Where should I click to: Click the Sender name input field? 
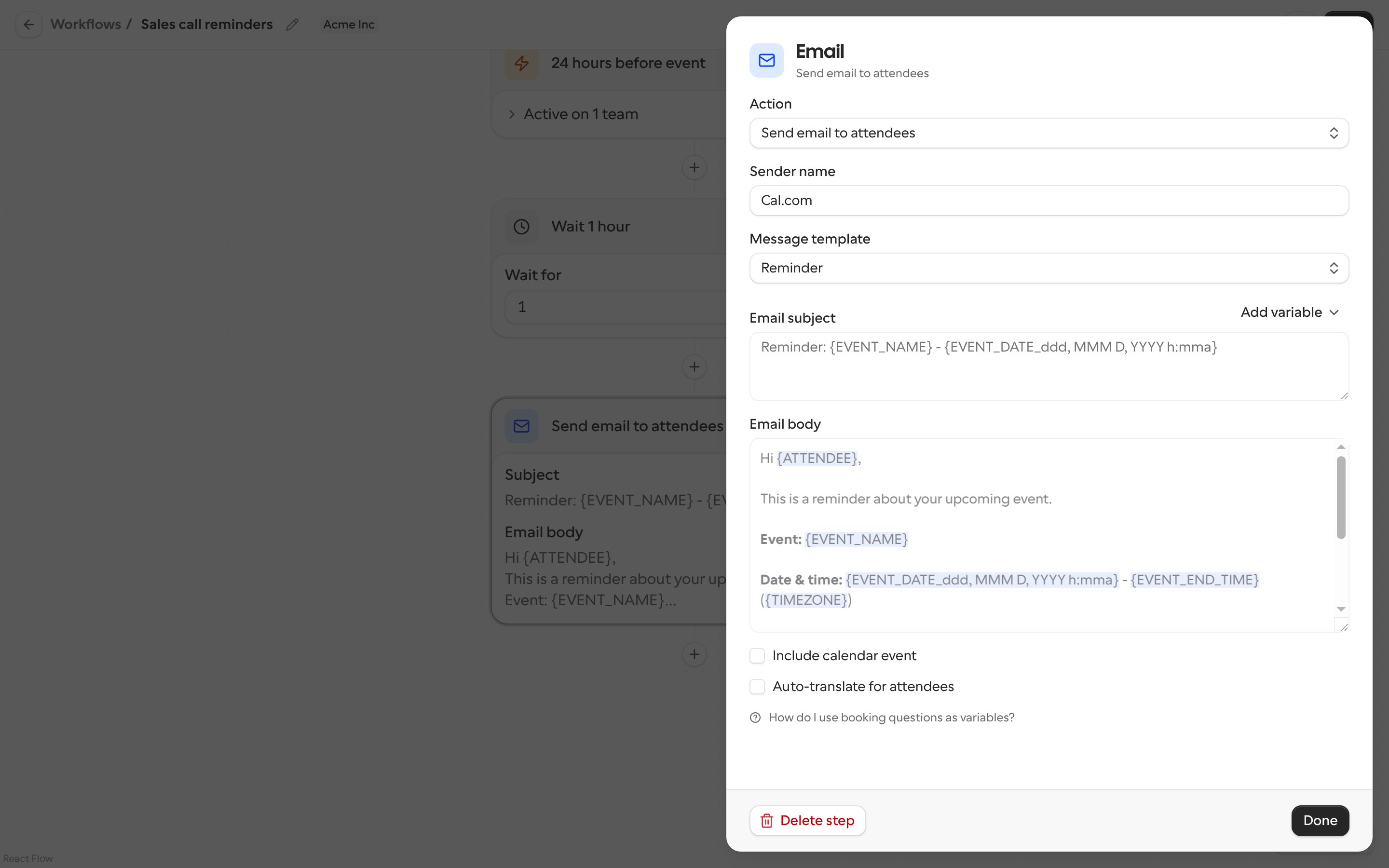(1049, 200)
